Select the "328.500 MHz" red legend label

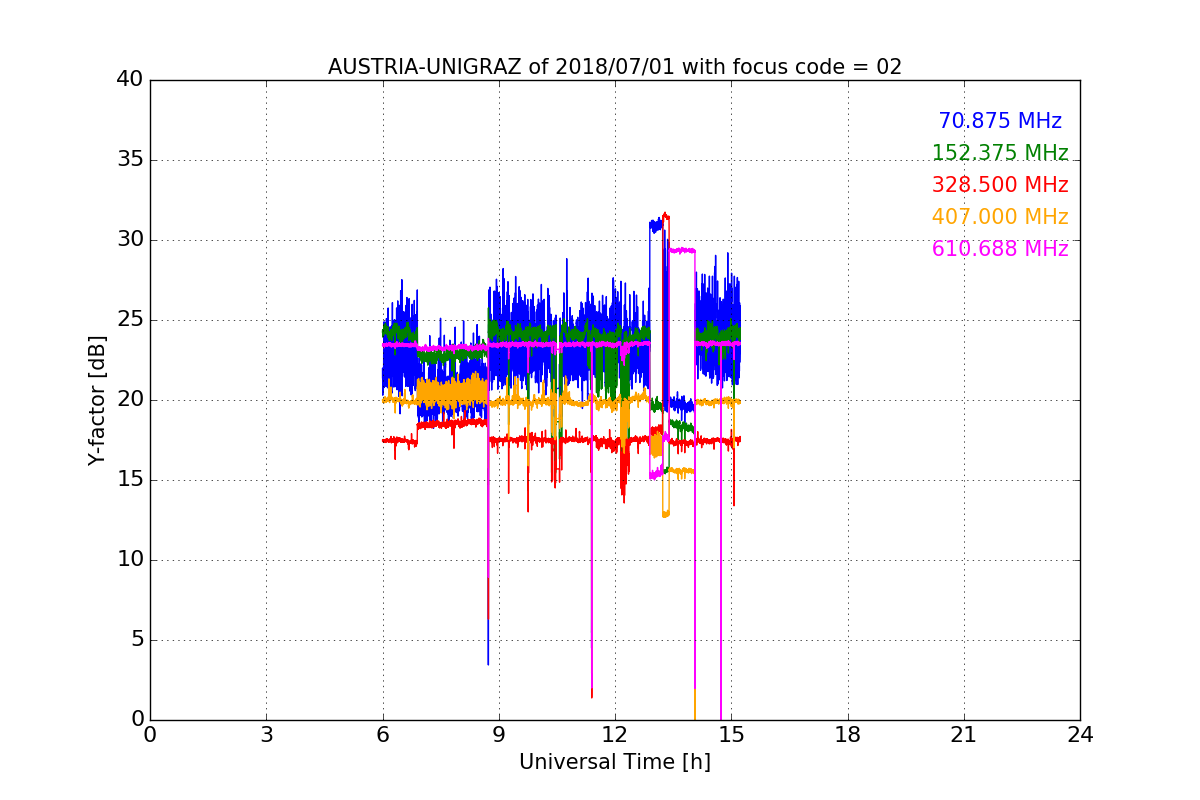[x=1000, y=185]
